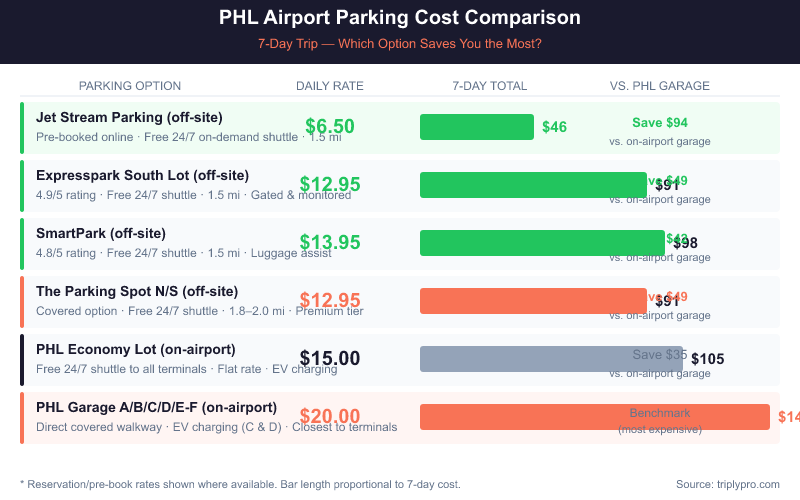Screen dimensions: 800x500
Task: Click the DAILY RATE column header
Action: (x=330, y=86)
